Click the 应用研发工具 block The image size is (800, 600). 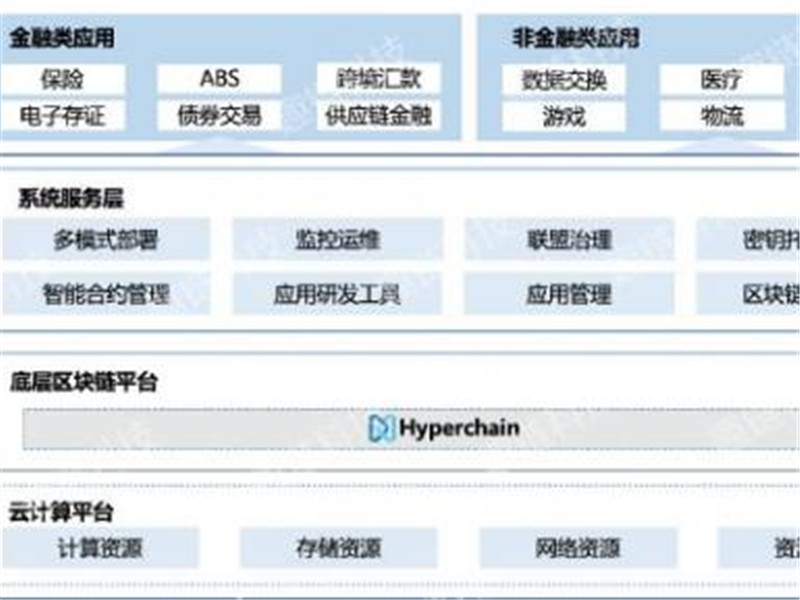(x=338, y=294)
